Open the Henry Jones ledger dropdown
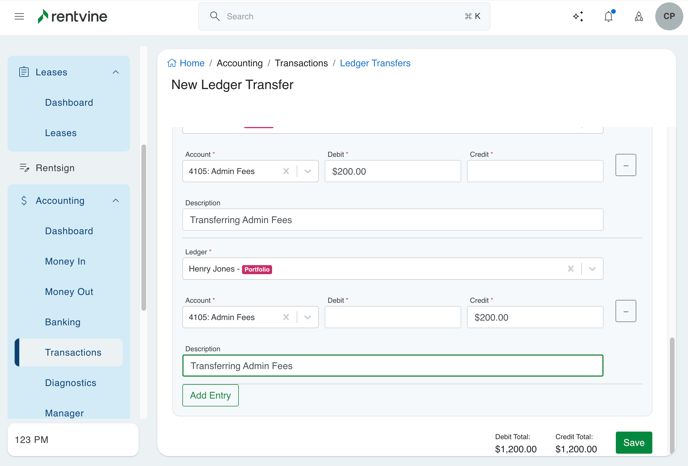This screenshot has width=688, height=466. (592, 269)
